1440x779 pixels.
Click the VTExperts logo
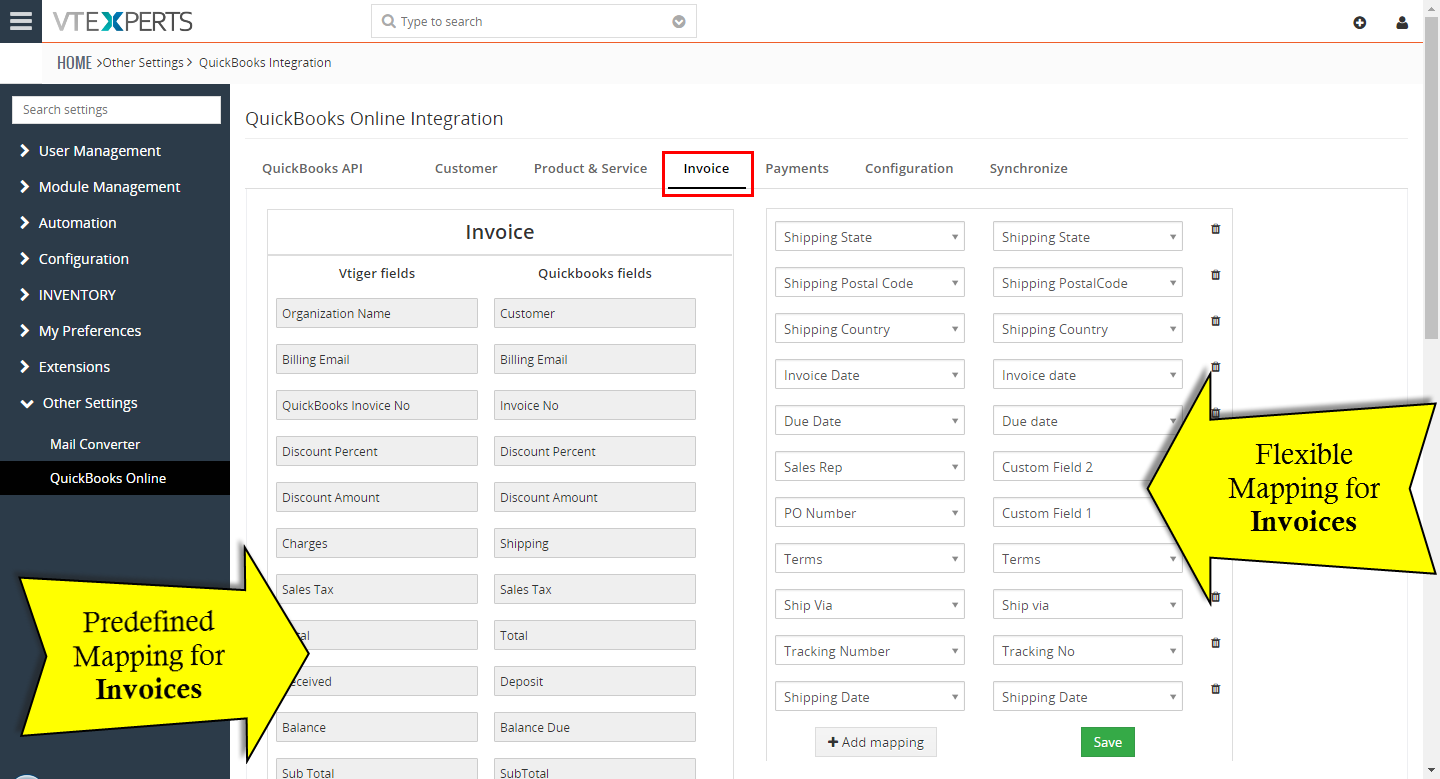coord(123,21)
